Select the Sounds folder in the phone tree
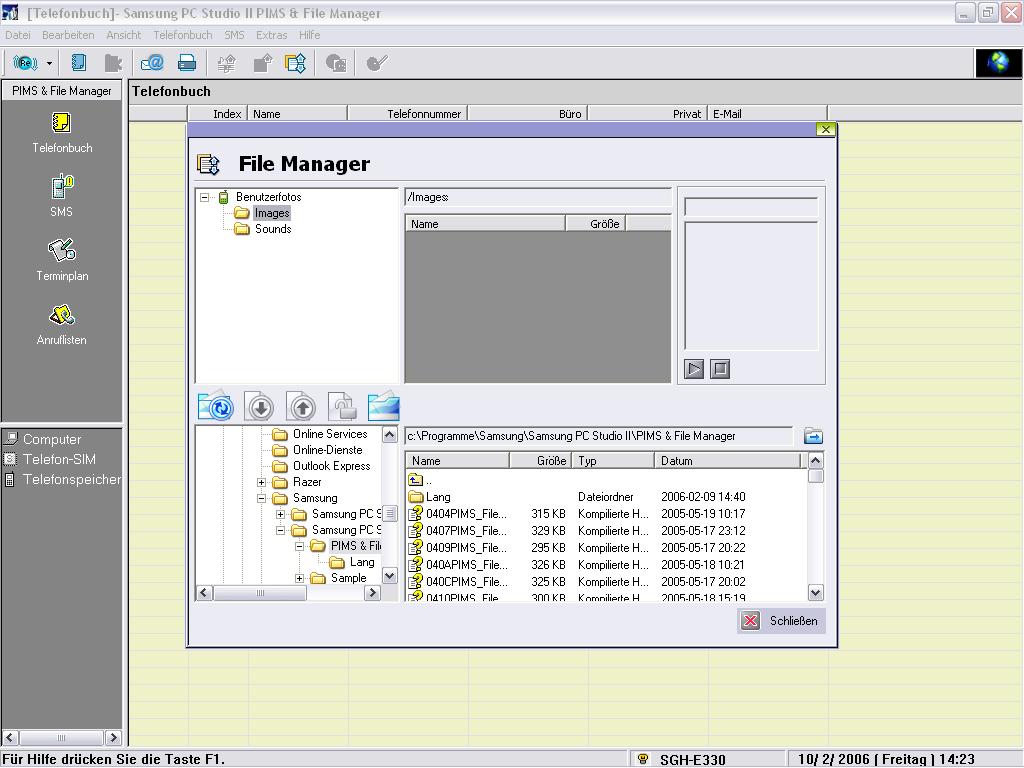The height and width of the screenshot is (768, 1024). click(x=273, y=229)
